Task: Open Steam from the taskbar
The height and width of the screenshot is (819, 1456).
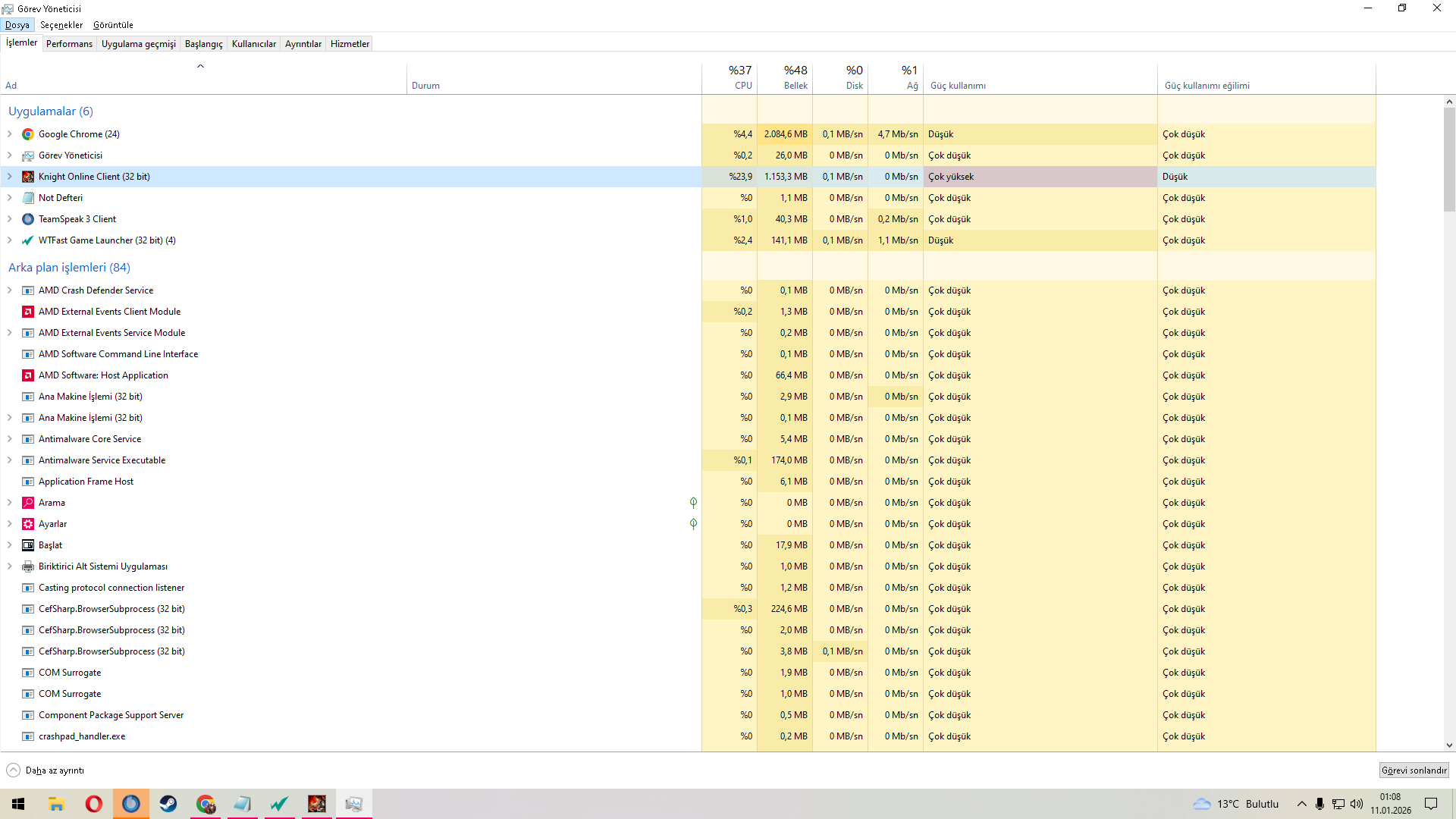Action: click(x=168, y=804)
